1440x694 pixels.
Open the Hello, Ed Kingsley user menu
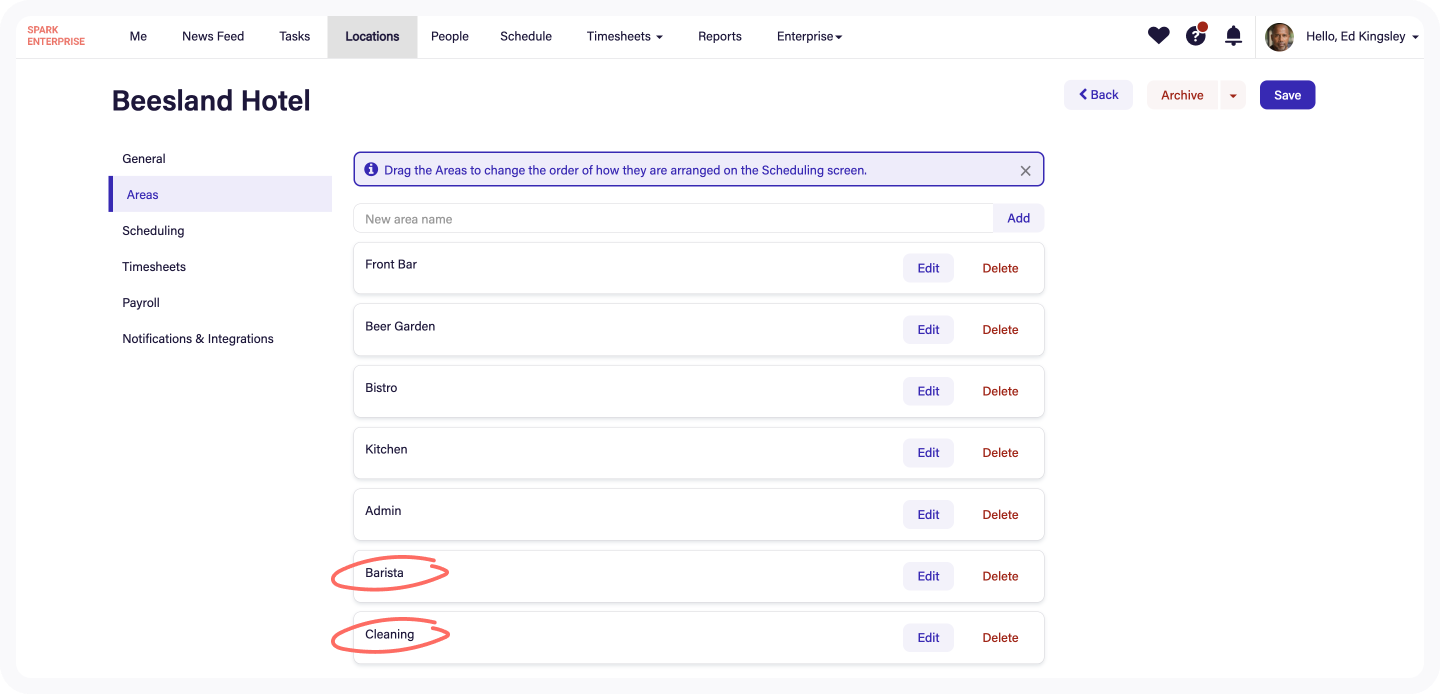pyautogui.click(x=1362, y=36)
